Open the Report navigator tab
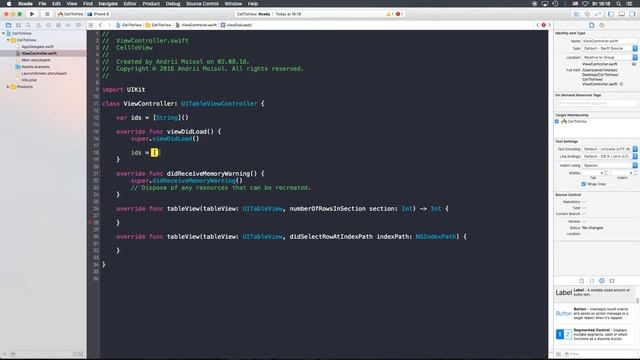Screen dimensions: 640x360 78,25
